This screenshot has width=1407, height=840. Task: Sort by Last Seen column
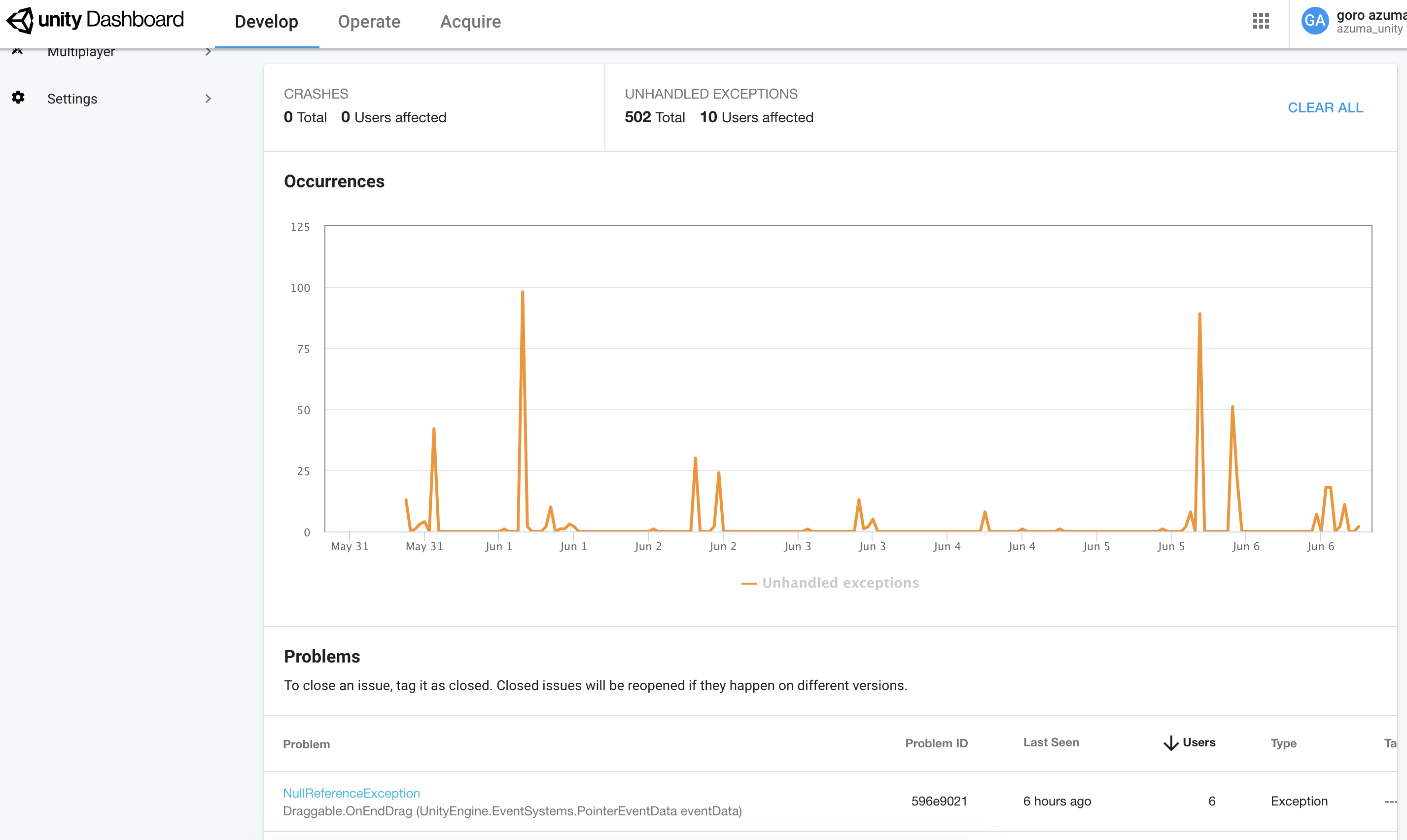point(1051,743)
